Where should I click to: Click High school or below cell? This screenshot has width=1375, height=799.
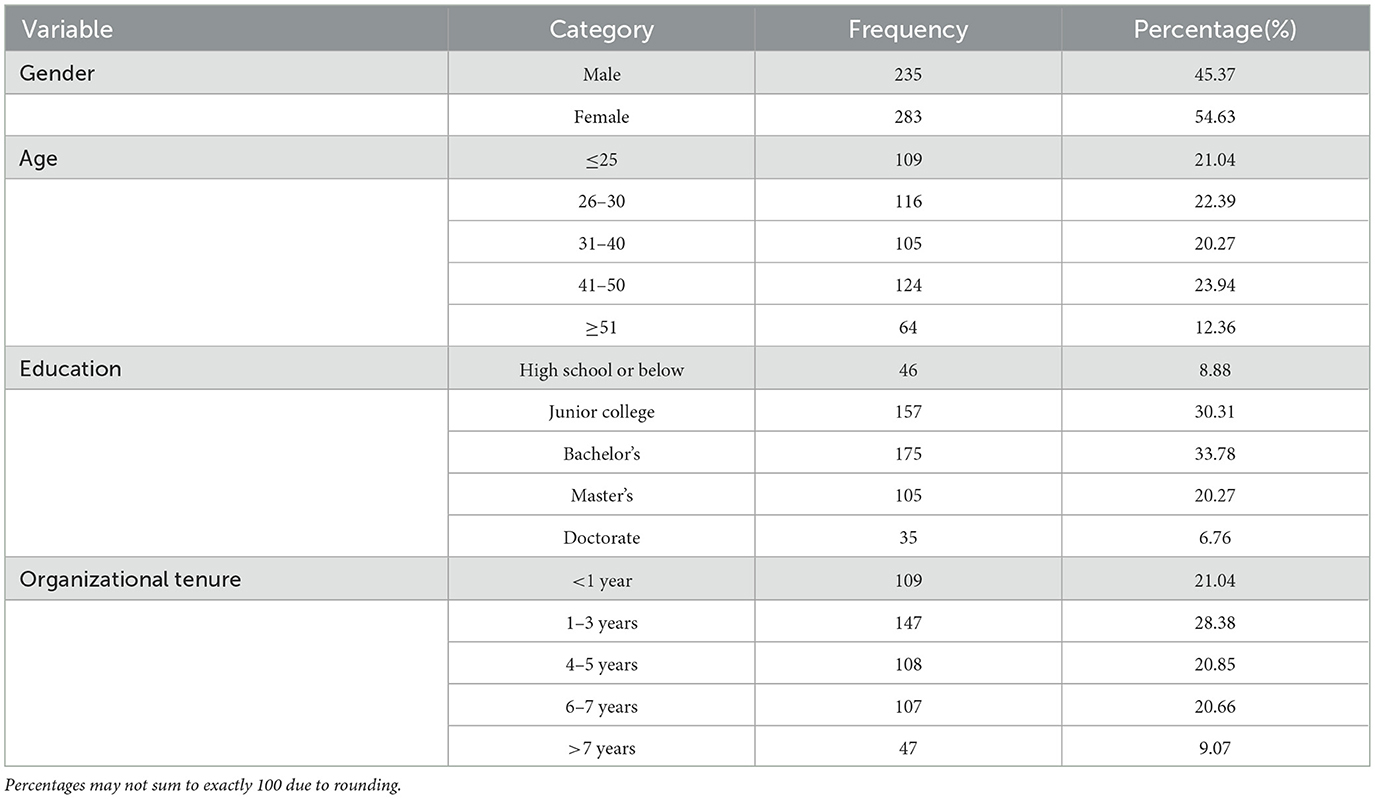[x=601, y=370]
